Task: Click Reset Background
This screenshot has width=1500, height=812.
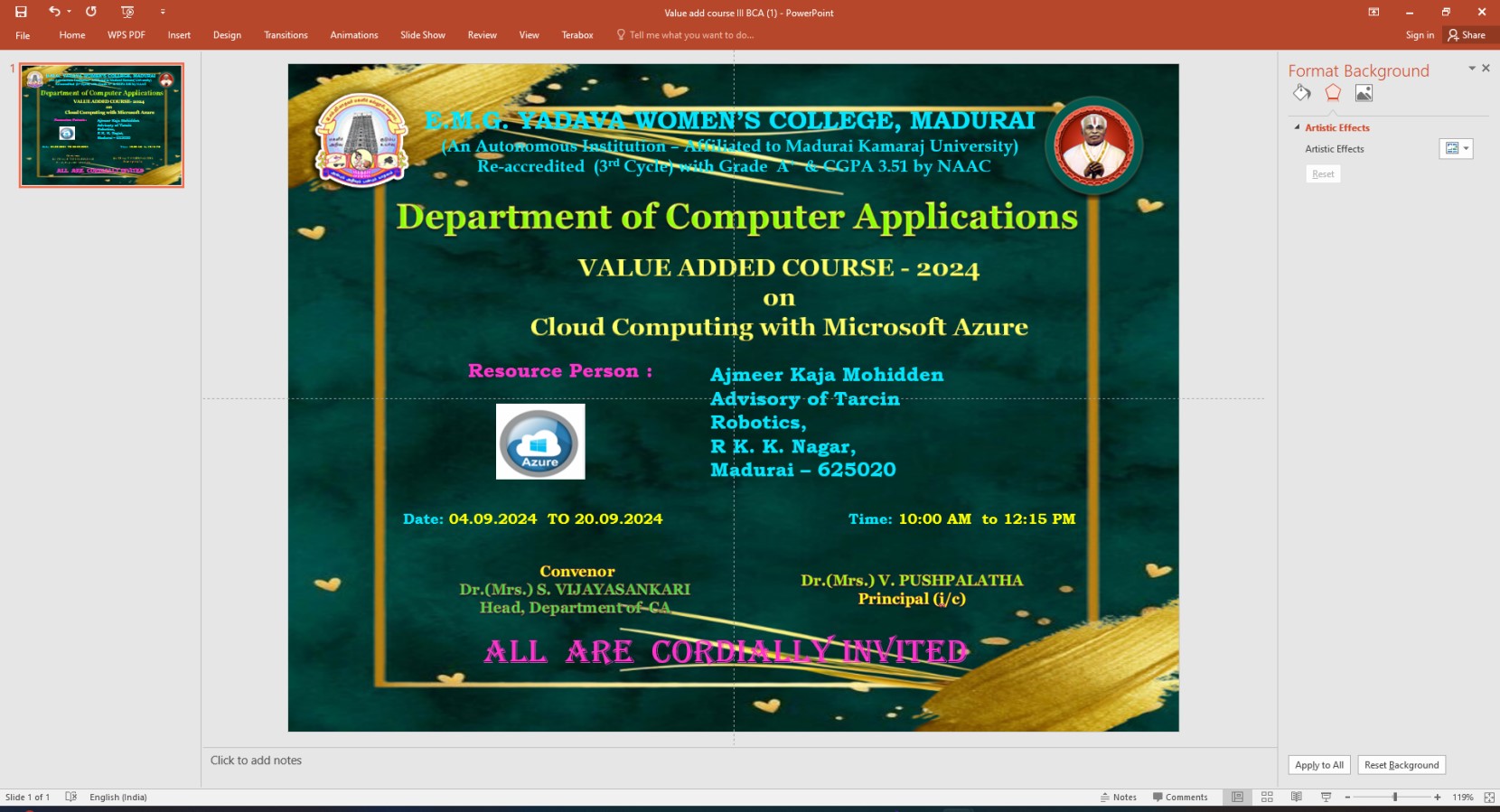Action: [x=1402, y=765]
